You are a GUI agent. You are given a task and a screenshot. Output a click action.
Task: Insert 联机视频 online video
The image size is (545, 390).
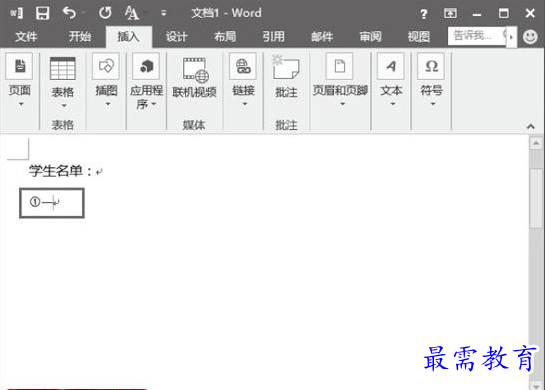[195, 77]
